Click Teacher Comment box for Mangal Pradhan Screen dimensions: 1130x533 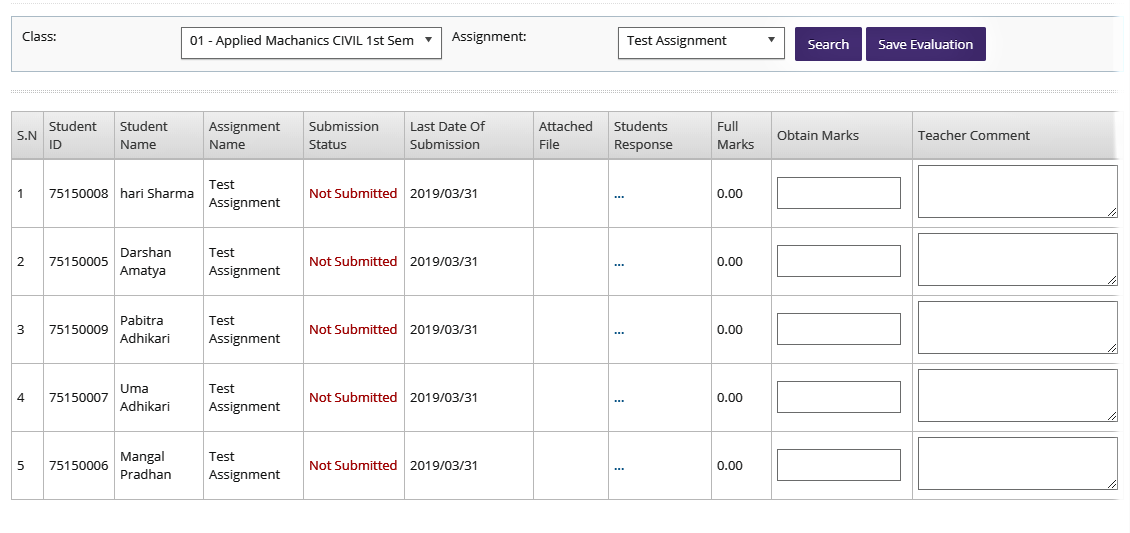(1018, 463)
